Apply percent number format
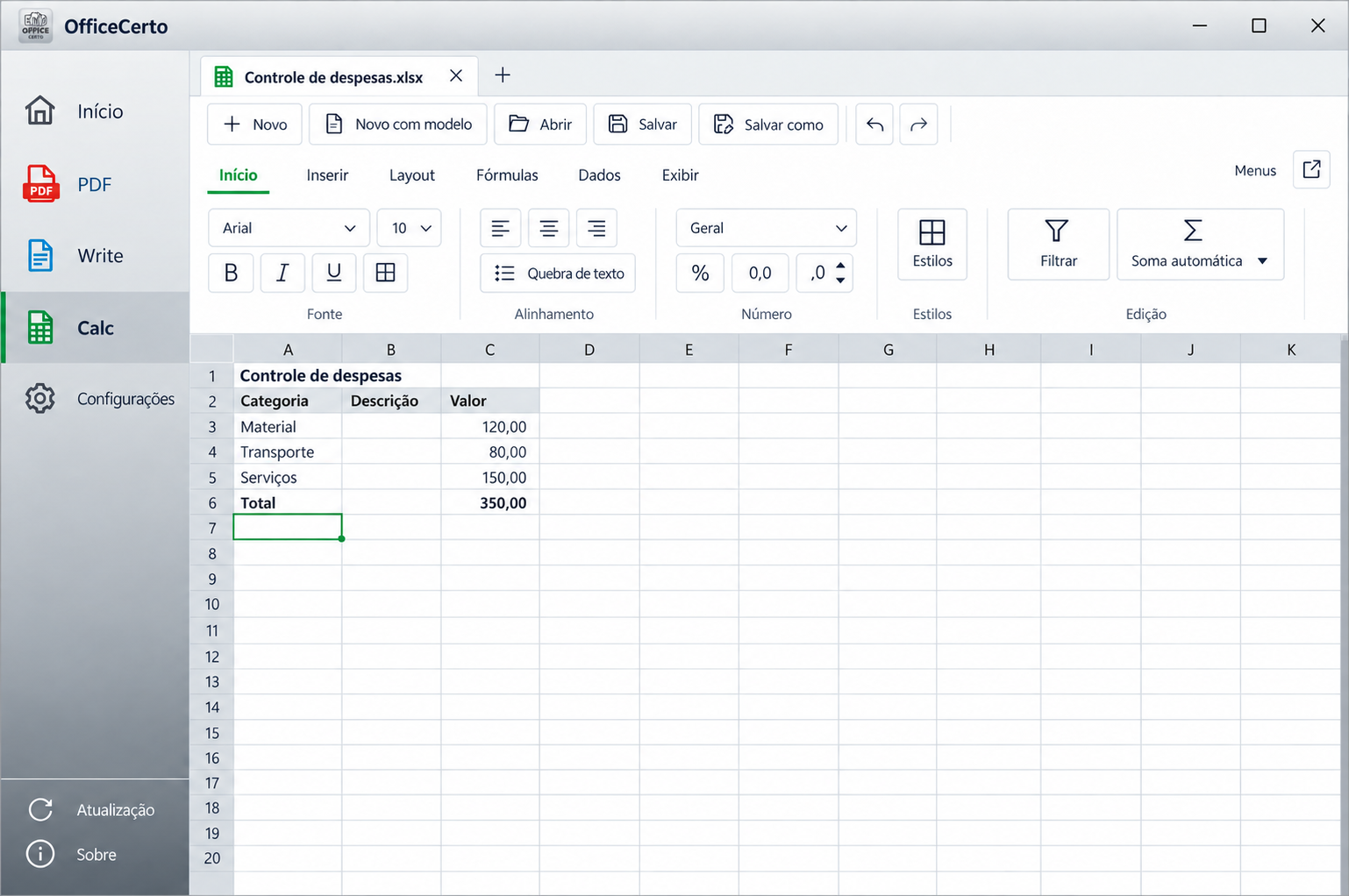Viewport: 1349px width, 896px height. (x=700, y=273)
